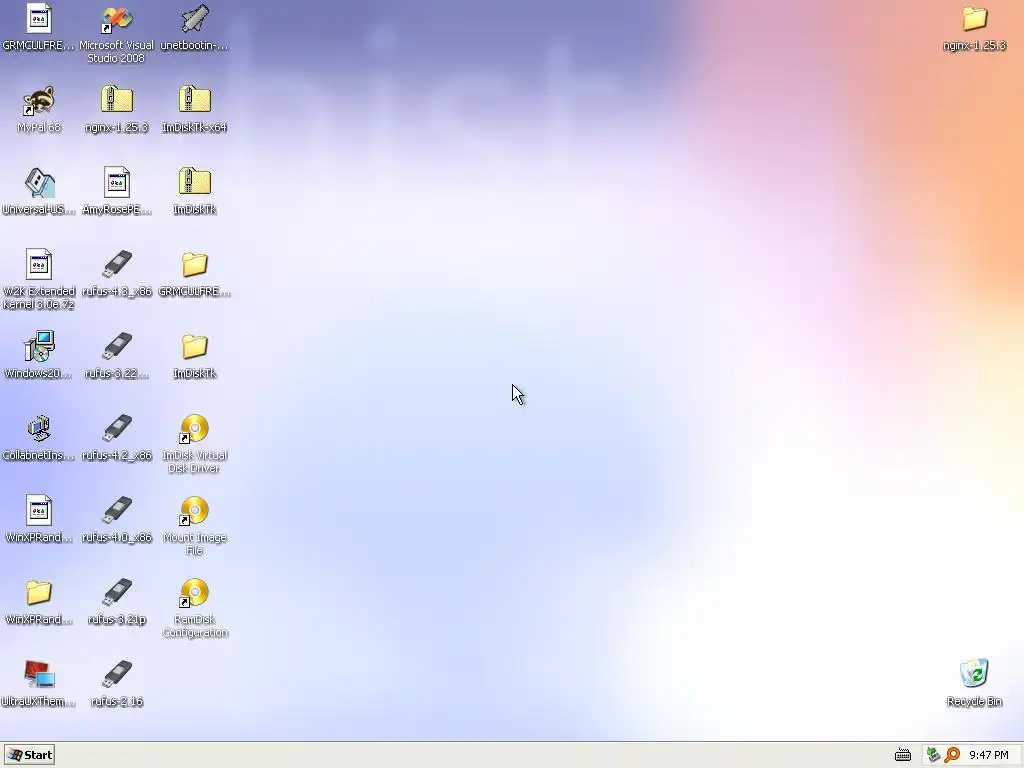Click the 9:47 PM clock
Viewport: 1024px width, 768px height.
(x=989, y=756)
